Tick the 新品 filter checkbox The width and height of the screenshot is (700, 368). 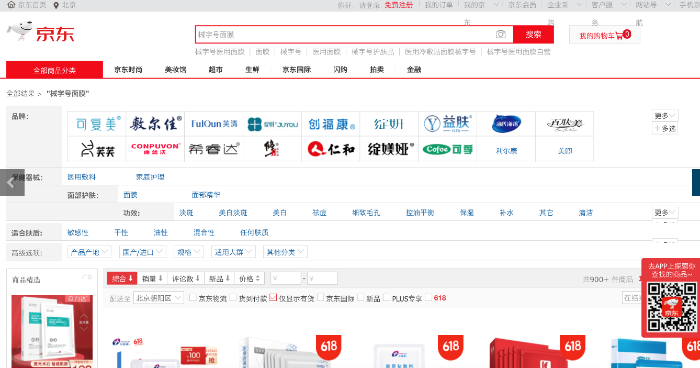pos(361,297)
